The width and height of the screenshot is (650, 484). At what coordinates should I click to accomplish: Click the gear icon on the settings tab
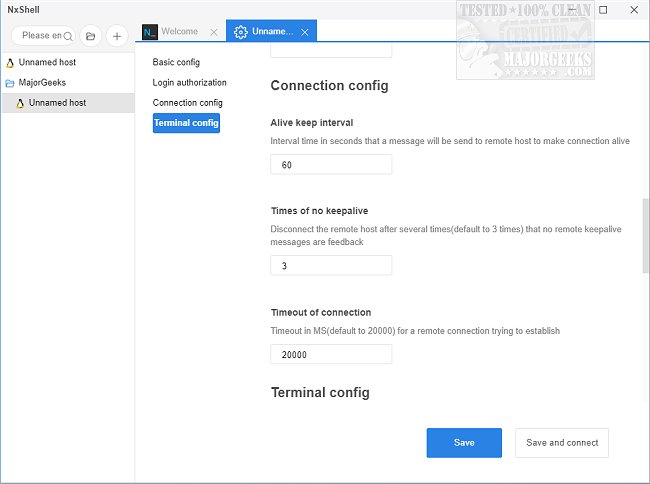click(240, 32)
